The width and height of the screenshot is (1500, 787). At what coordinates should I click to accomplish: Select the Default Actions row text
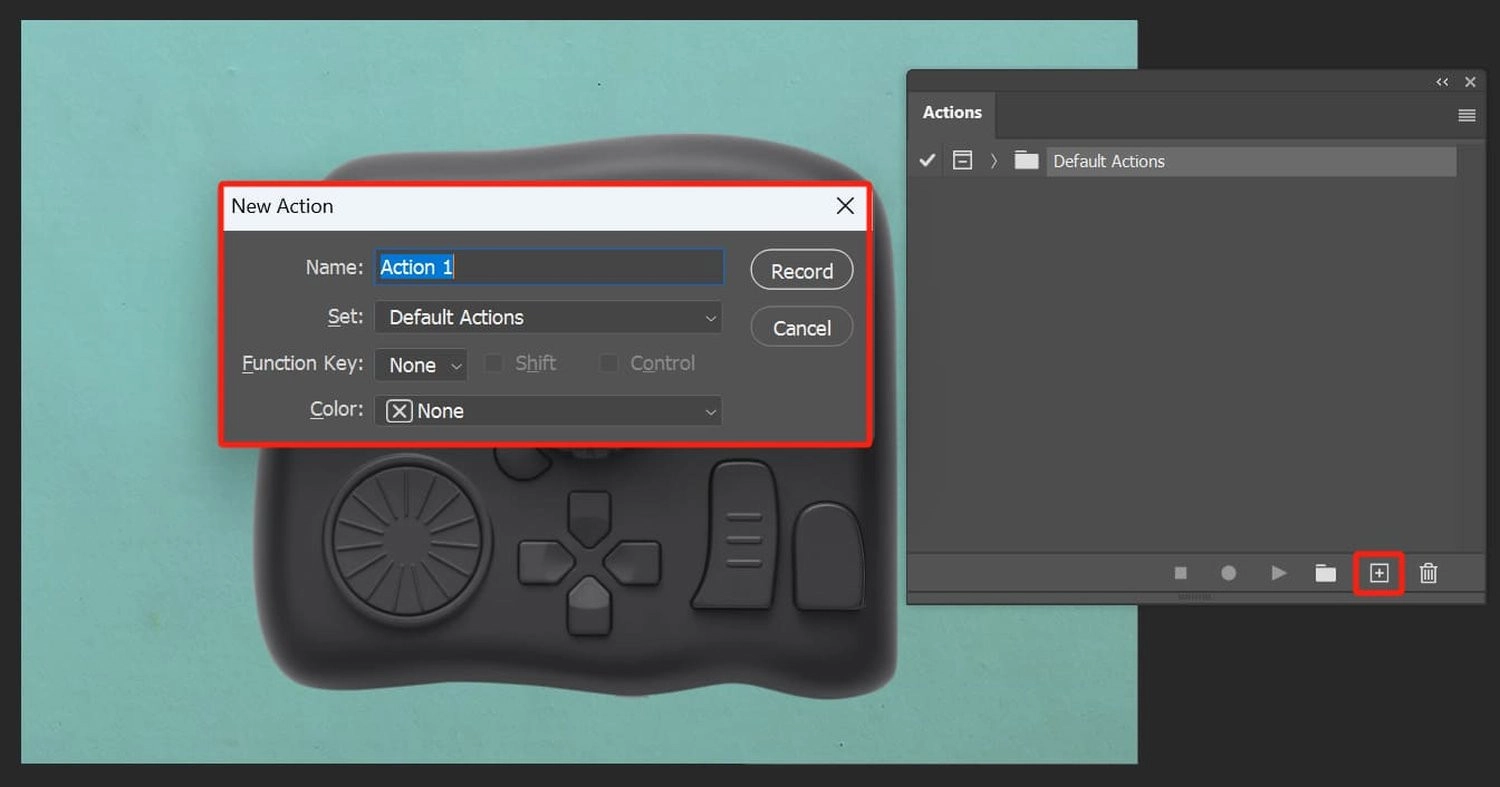point(1109,161)
